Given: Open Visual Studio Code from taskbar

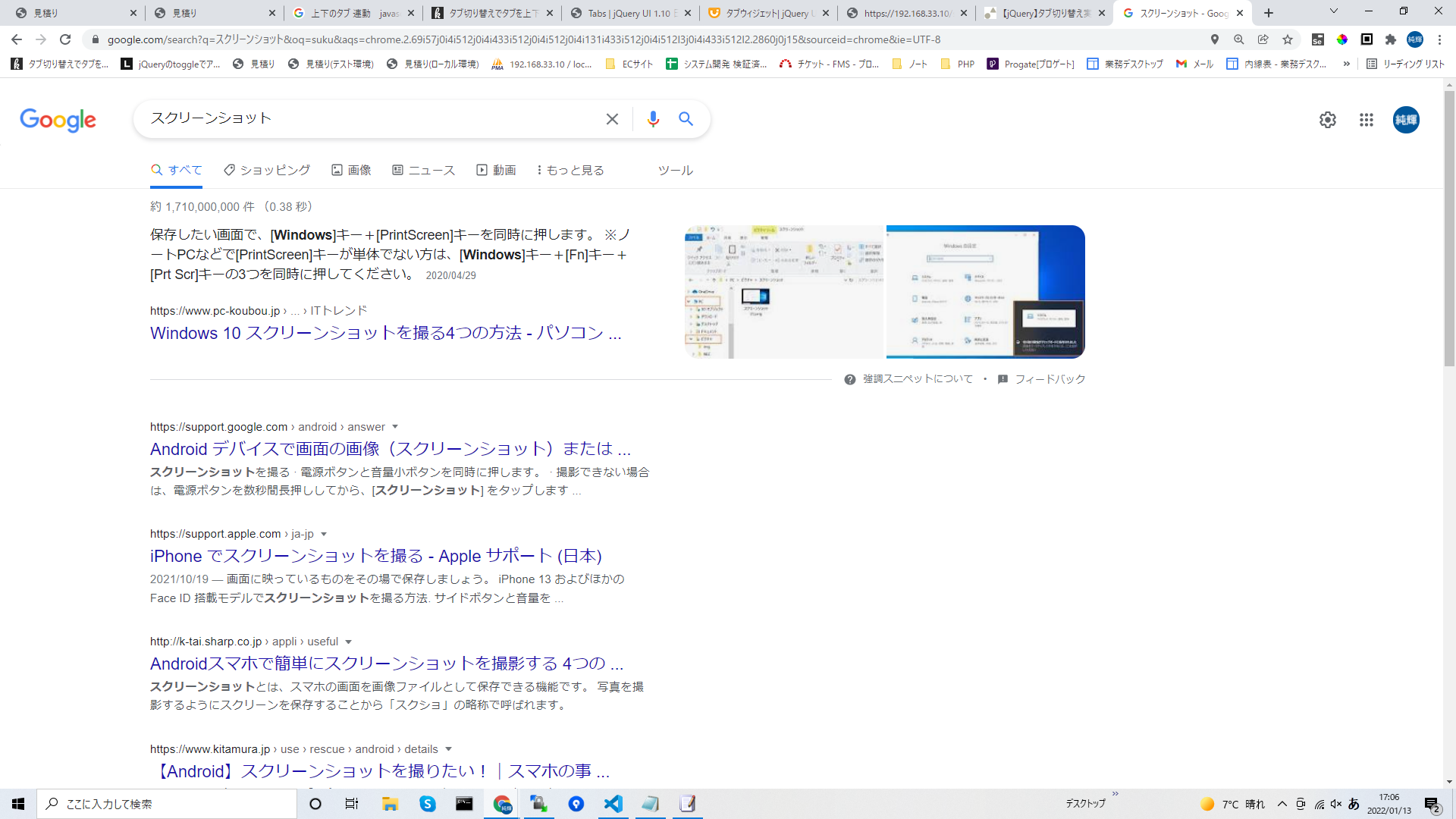Looking at the screenshot, I should click(x=613, y=804).
